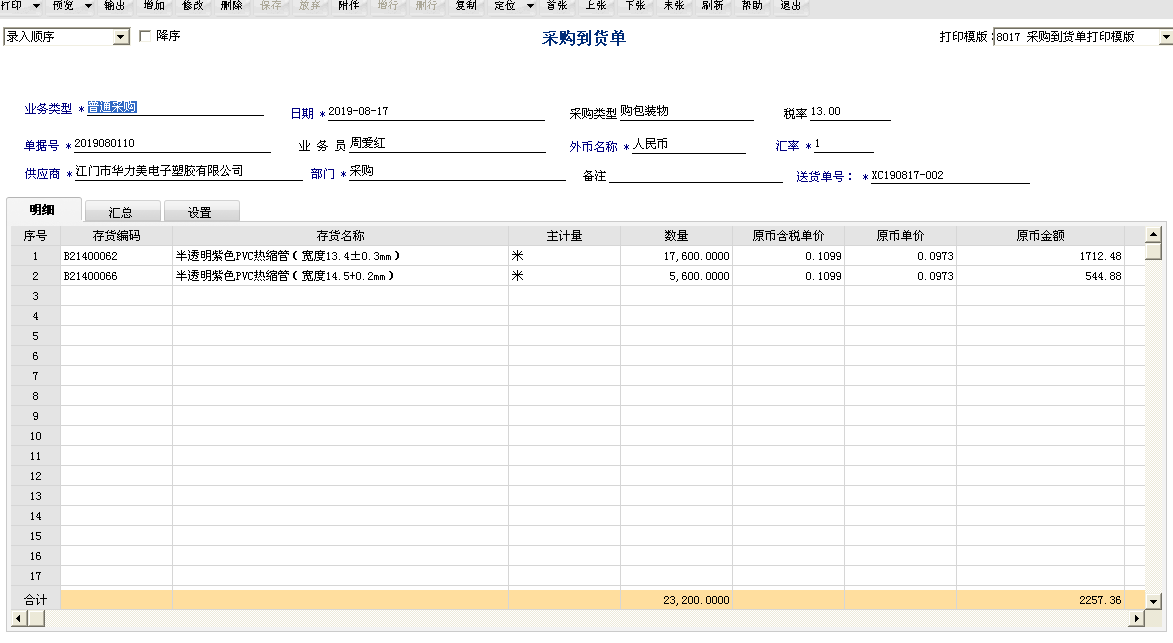Select row number 3 in the grid

pyautogui.click(x=35, y=296)
